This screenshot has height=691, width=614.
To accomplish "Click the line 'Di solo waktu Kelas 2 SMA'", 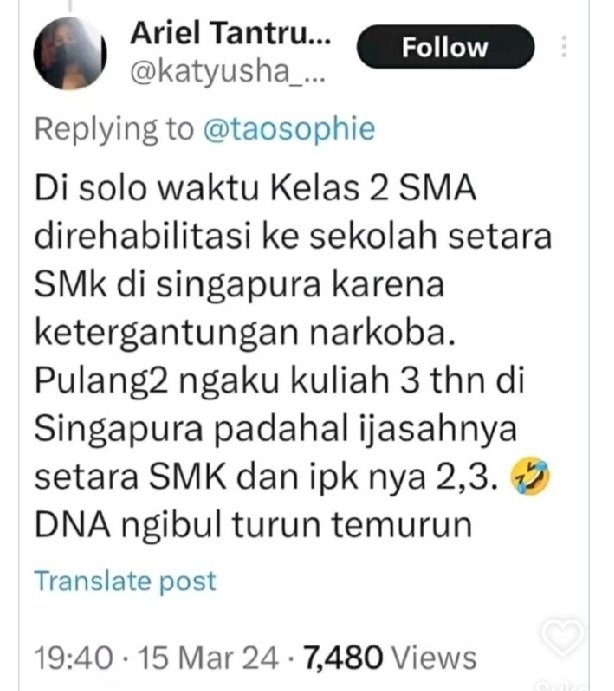I will (x=255, y=188).
